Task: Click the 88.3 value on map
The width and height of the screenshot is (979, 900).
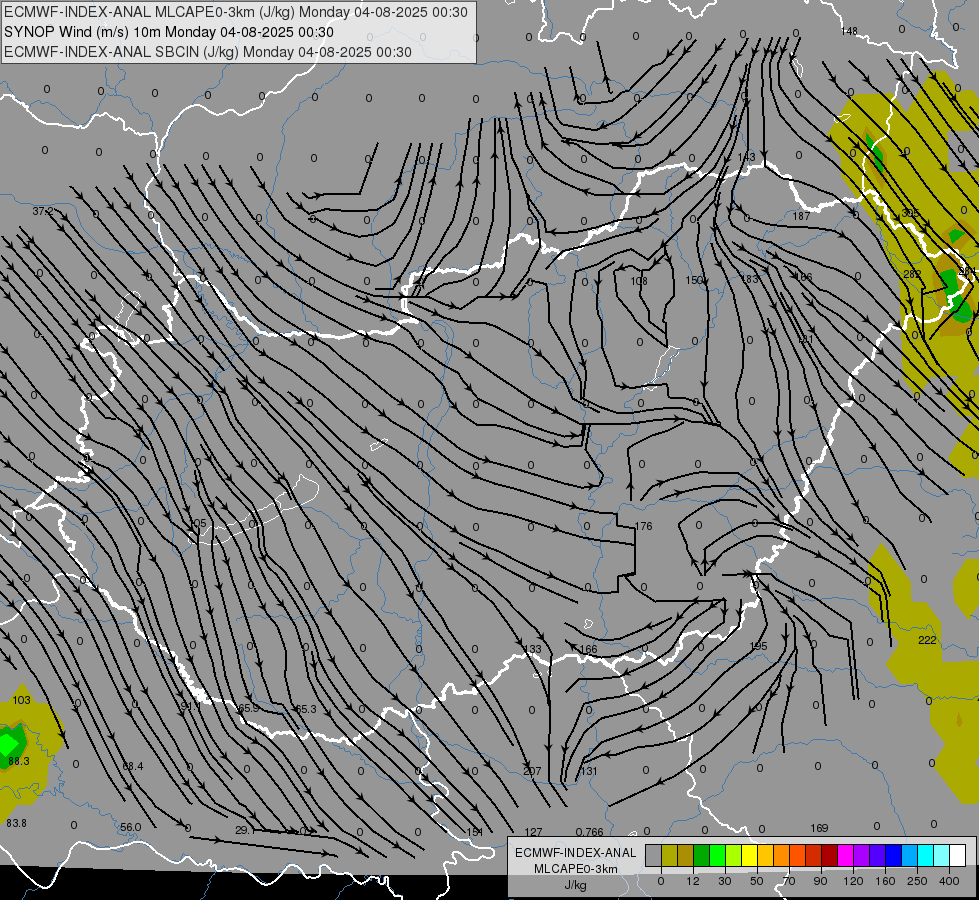Action: coord(19,761)
